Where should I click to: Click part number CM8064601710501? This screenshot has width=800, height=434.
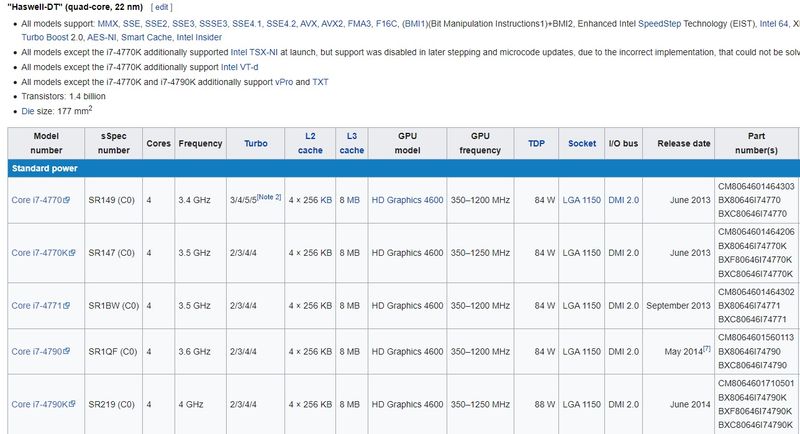pos(756,383)
